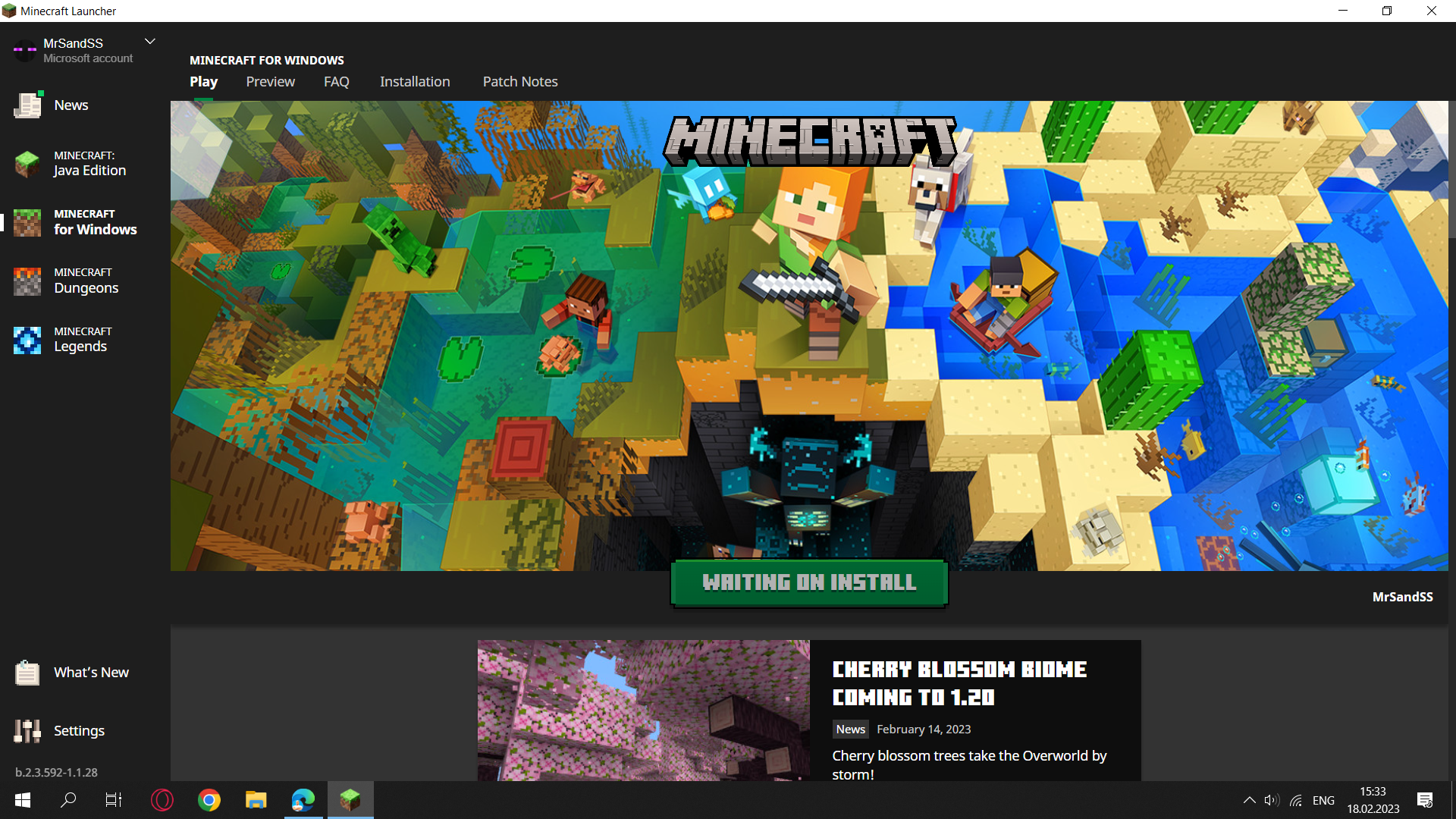Switch to the Preview tab
The image size is (1456, 819).
[x=270, y=82]
